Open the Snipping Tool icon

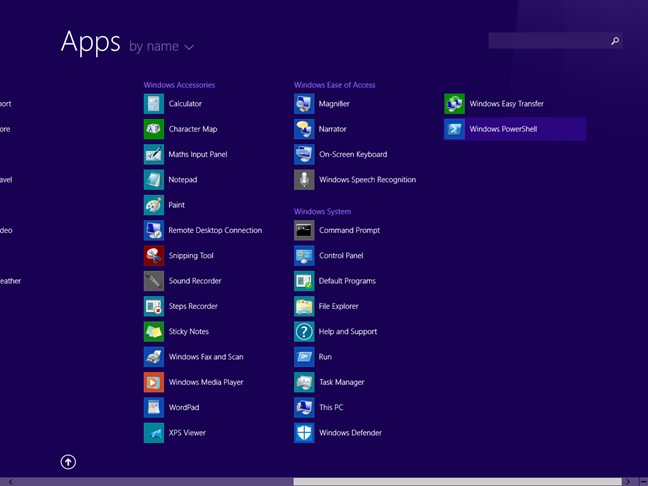[153, 256]
